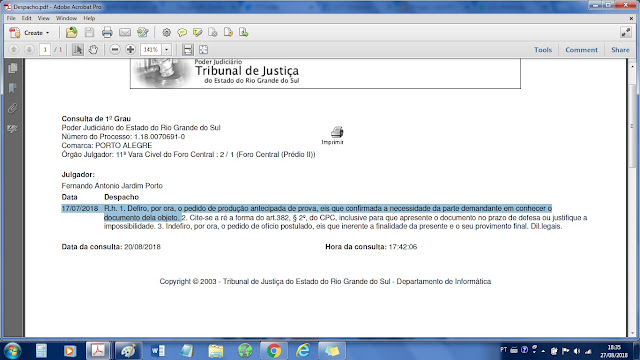Click the name Fernando Antonio Jardim Porto
640x360 pixels.
point(112,186)
